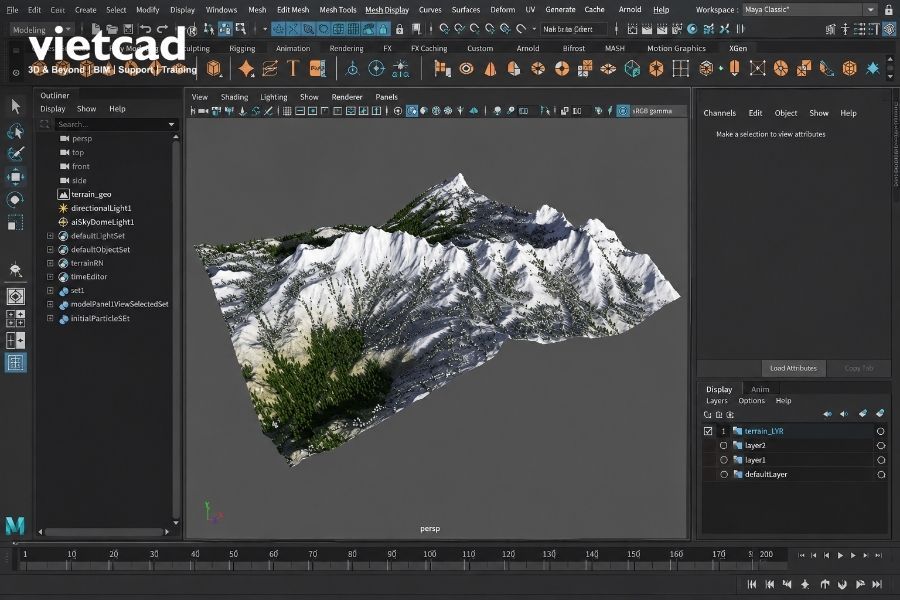This screenshot has height=600, width=900.
Task: Activate the Rotate tool in toolbox
Action: (15, 200)
